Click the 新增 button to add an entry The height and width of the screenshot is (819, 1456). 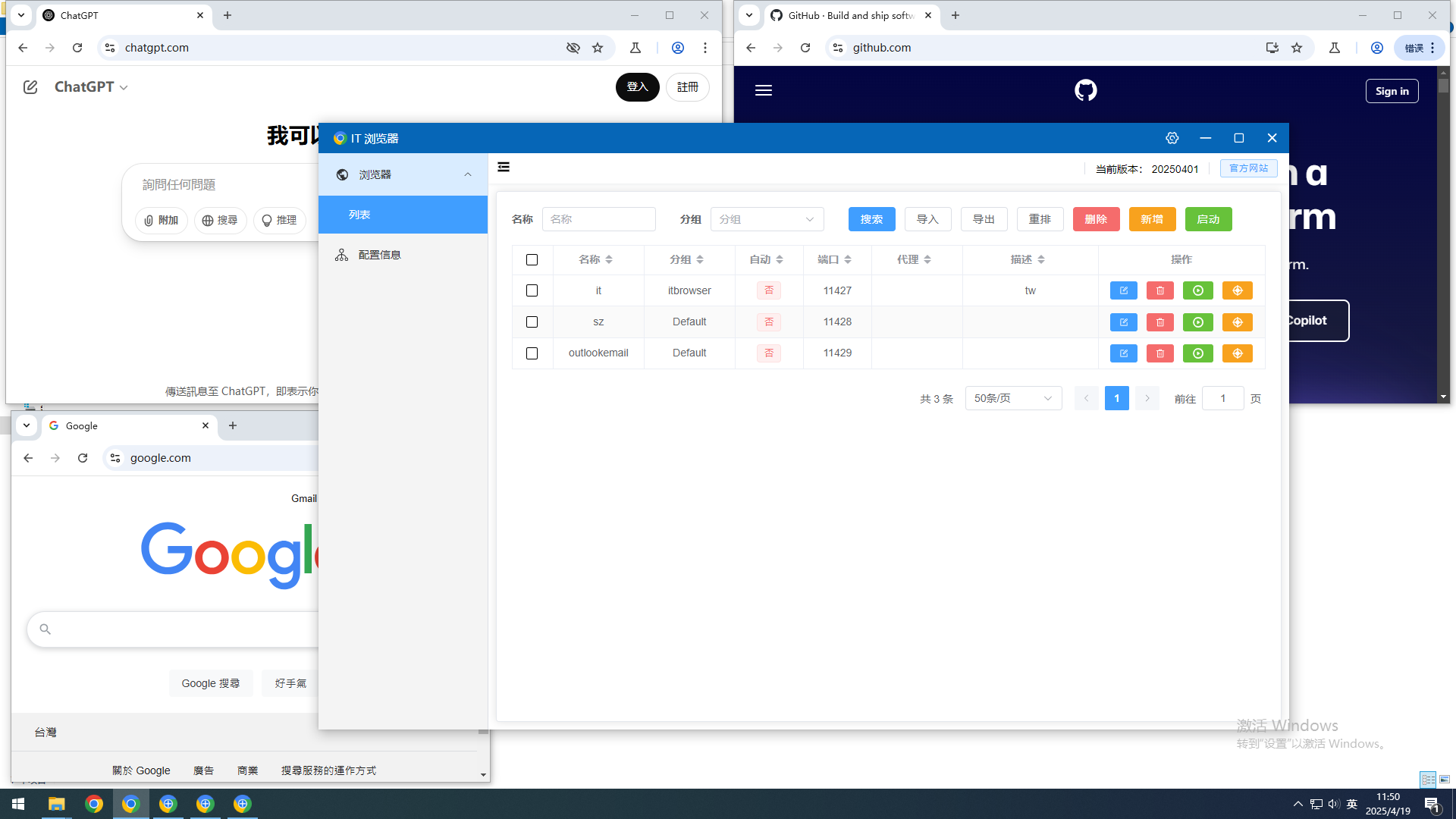1152,219
